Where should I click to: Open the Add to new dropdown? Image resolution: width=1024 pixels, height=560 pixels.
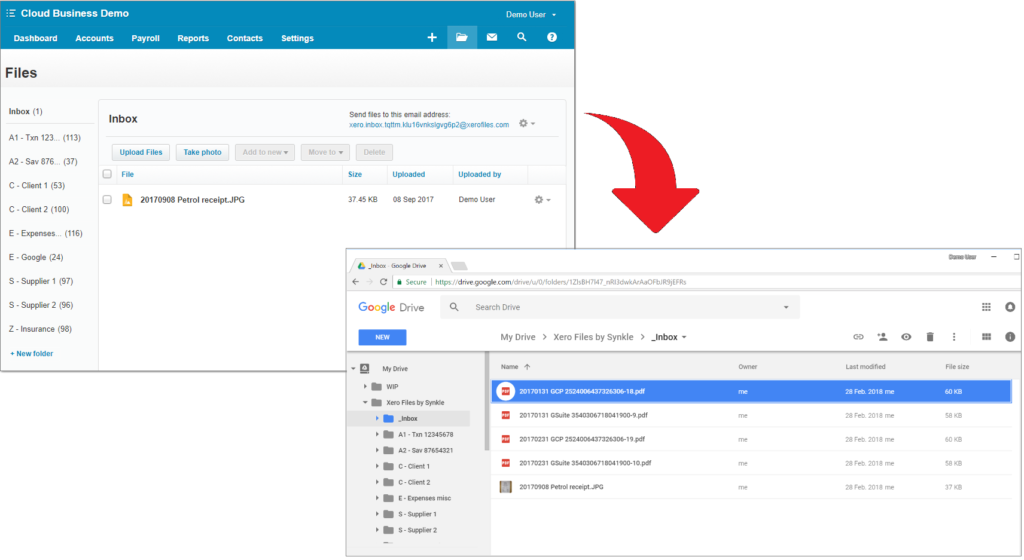[x=265, y=152]
